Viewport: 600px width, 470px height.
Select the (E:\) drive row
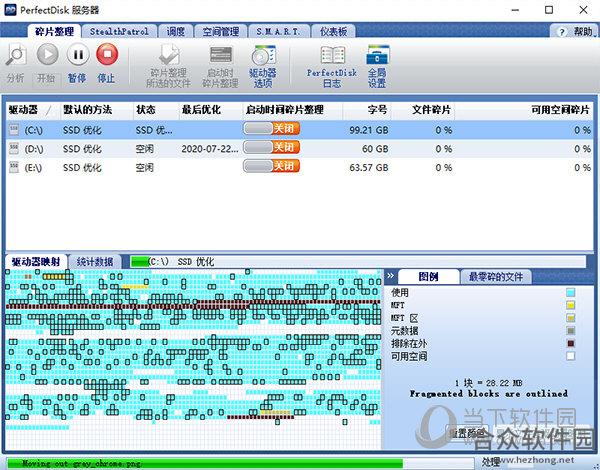(x=300, y=167)
